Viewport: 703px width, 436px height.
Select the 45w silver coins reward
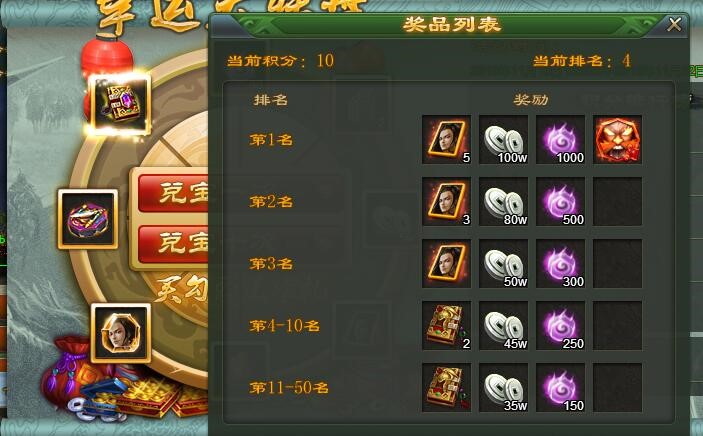(x=503, y=325)
